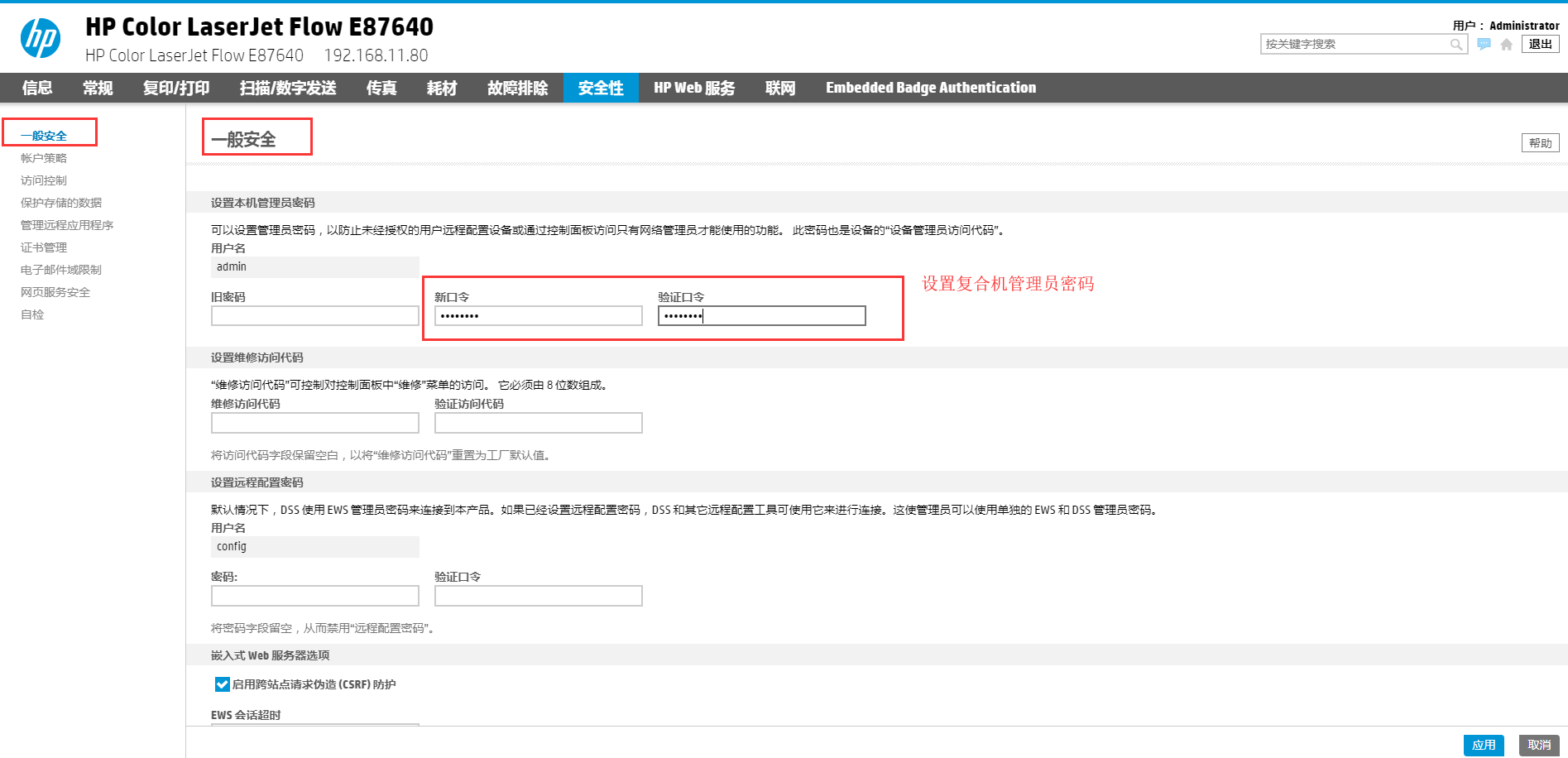
Task: Open the 耗材 tab
Action: click(x=442, y=88)
